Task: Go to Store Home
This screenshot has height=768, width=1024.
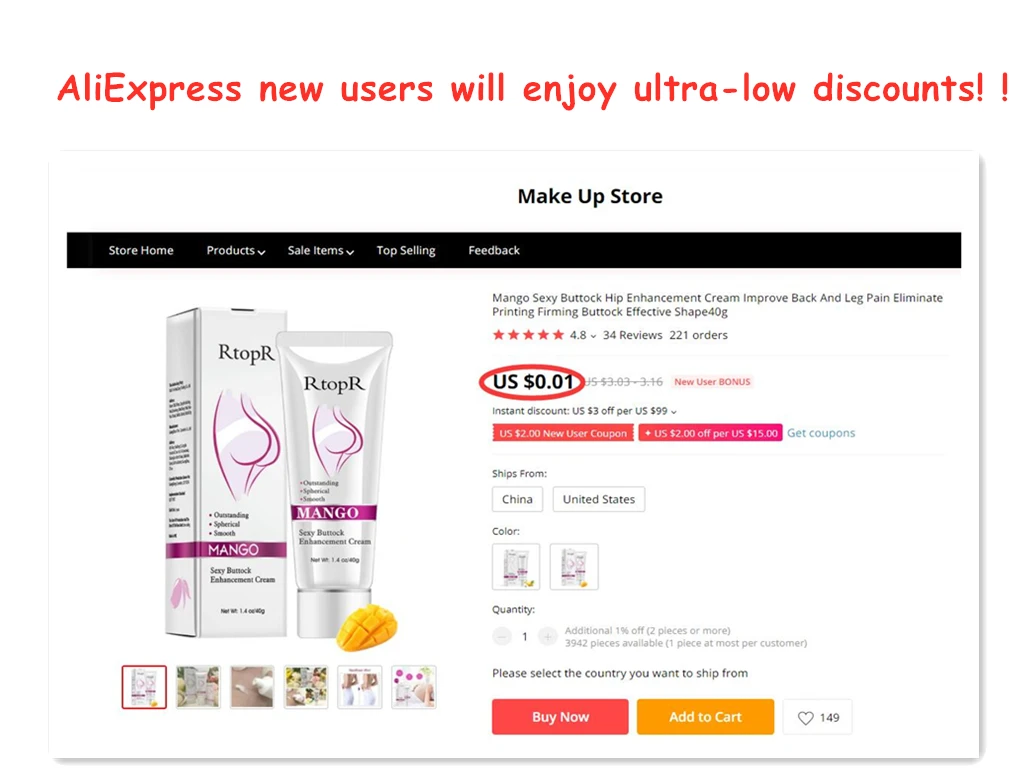Action: click(x=141, y=251)
